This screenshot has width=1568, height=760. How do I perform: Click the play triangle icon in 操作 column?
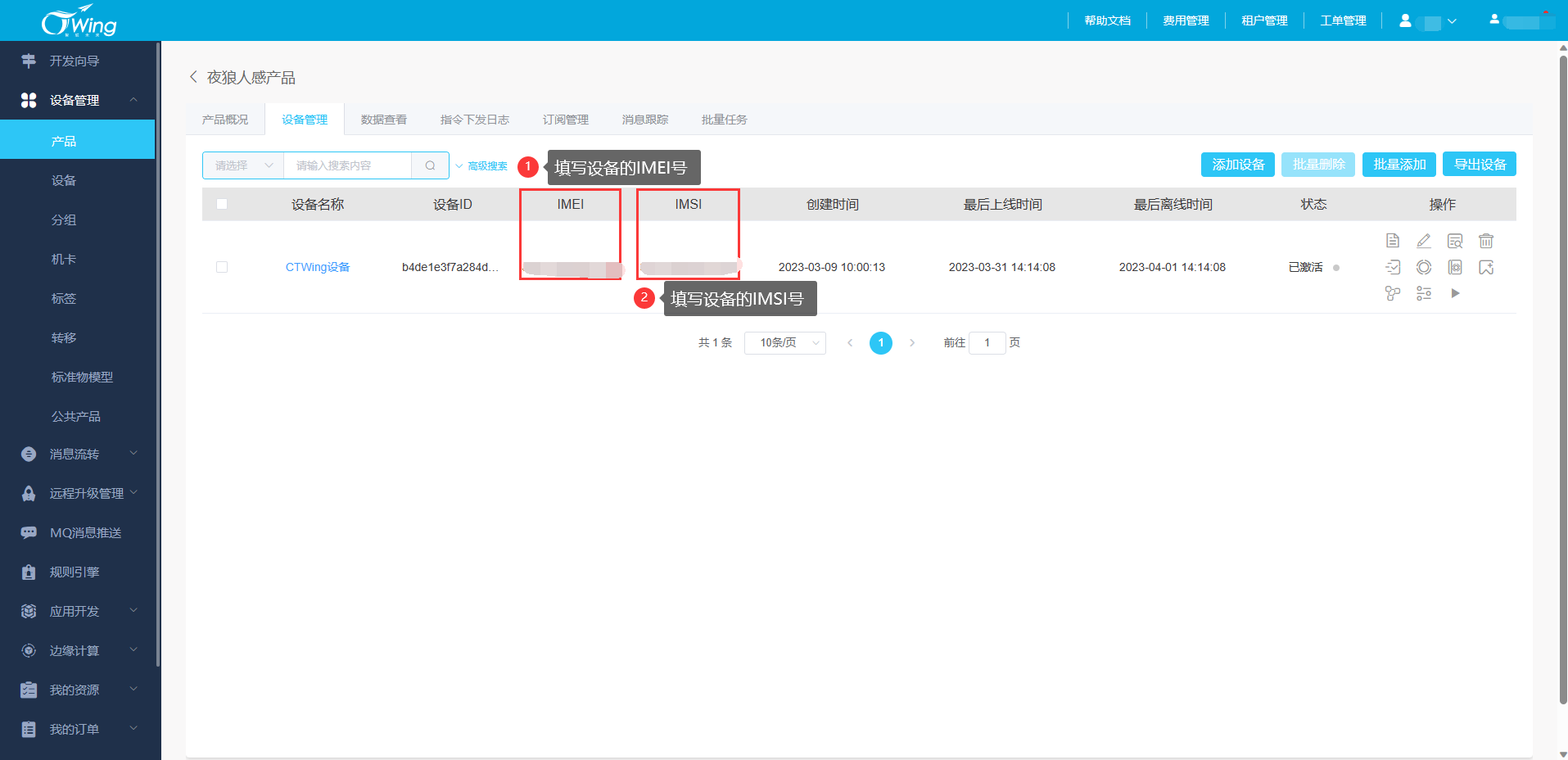[x=1455, y=293]
